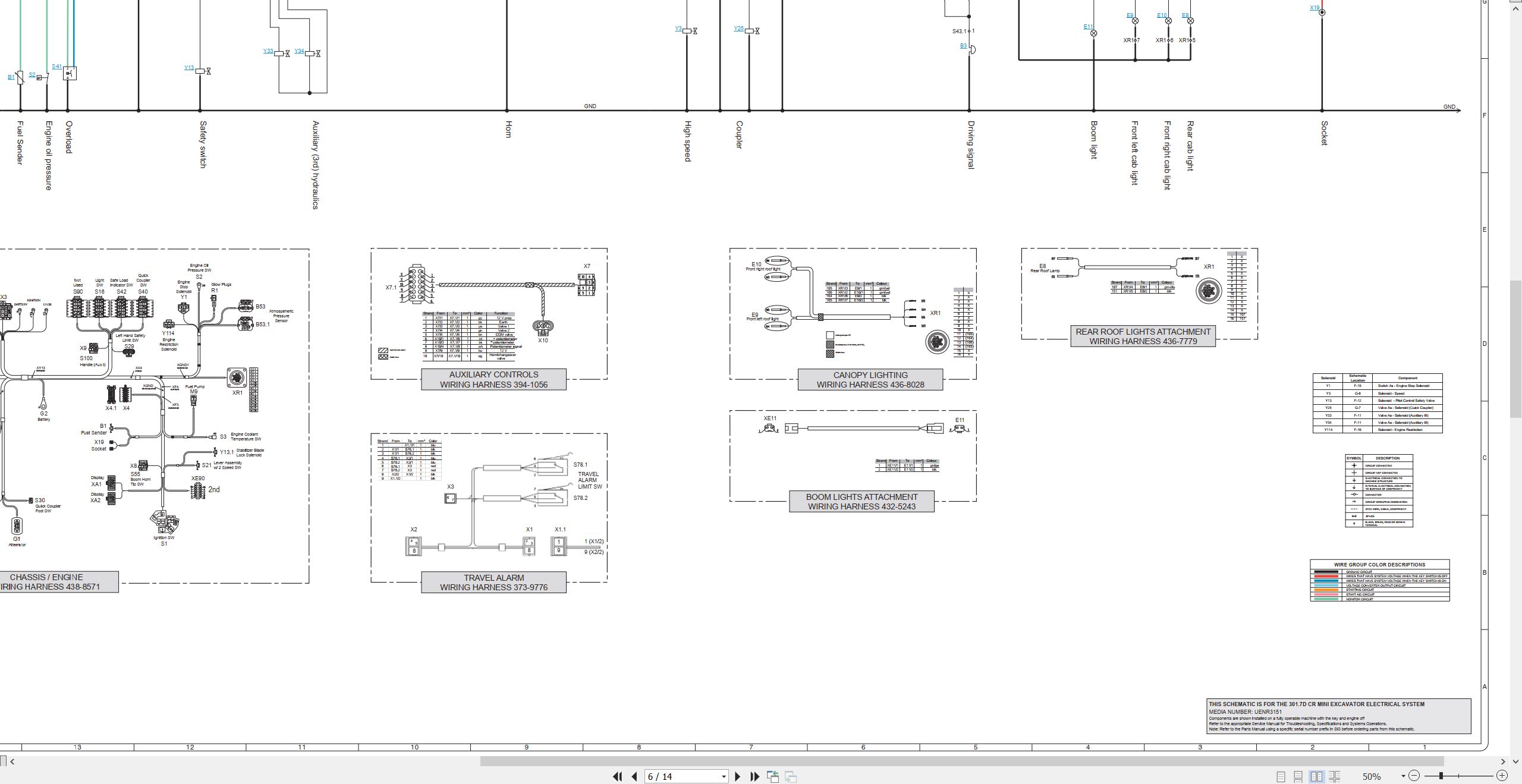Click the B3 driving signal link
The image size is (1522, 784).
(963, 46)
